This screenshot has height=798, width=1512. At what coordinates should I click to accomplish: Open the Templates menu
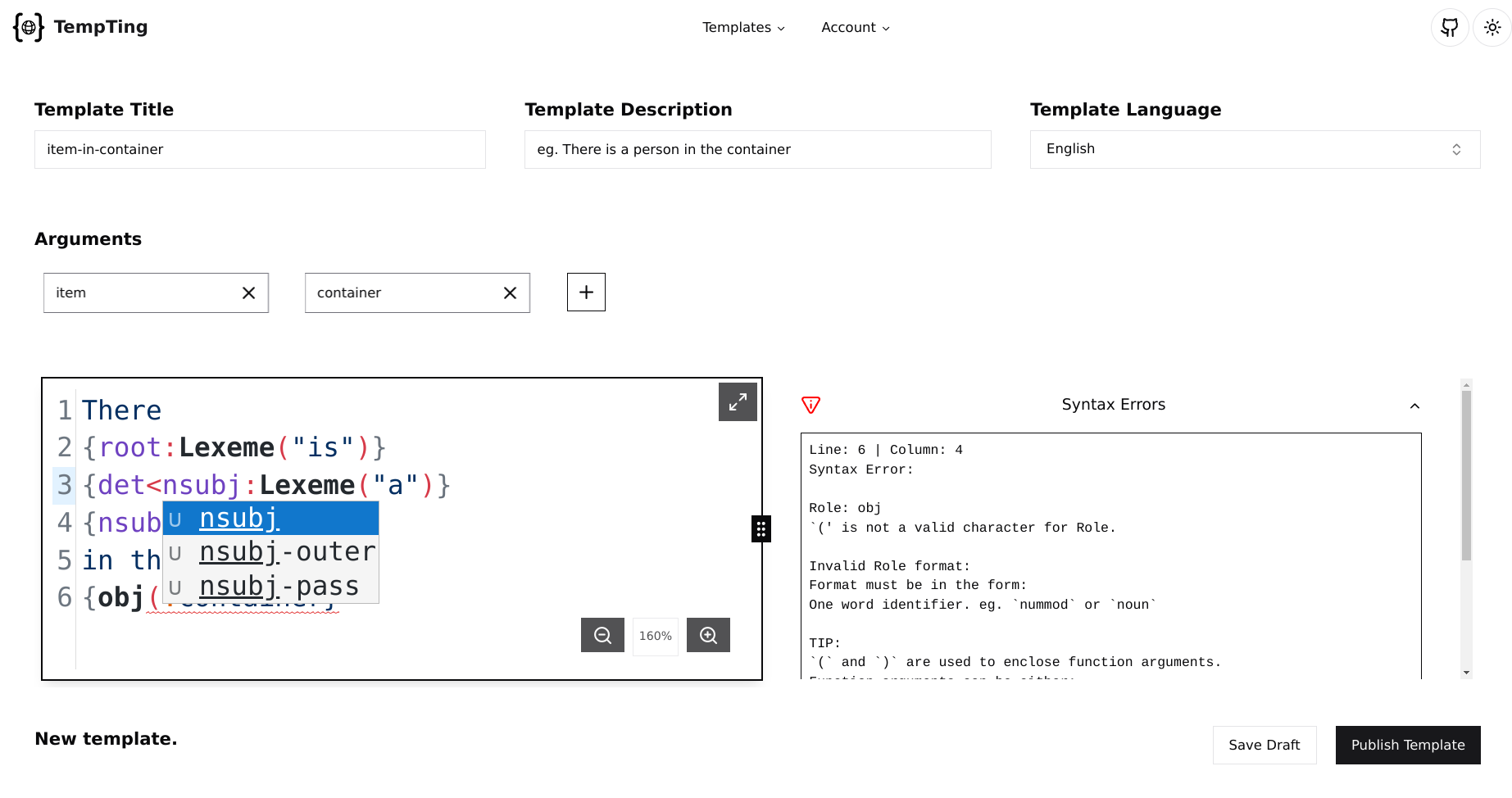(743, 28)
